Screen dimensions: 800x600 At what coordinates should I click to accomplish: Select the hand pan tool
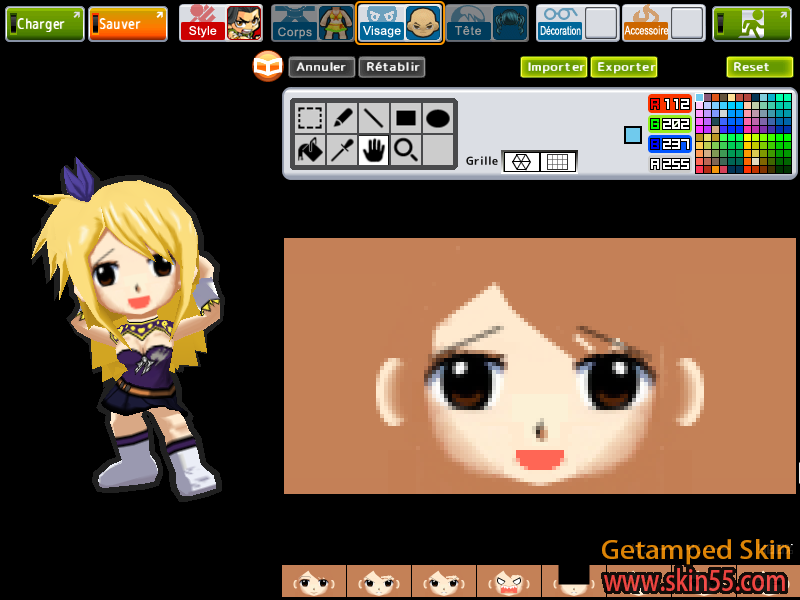373,150
